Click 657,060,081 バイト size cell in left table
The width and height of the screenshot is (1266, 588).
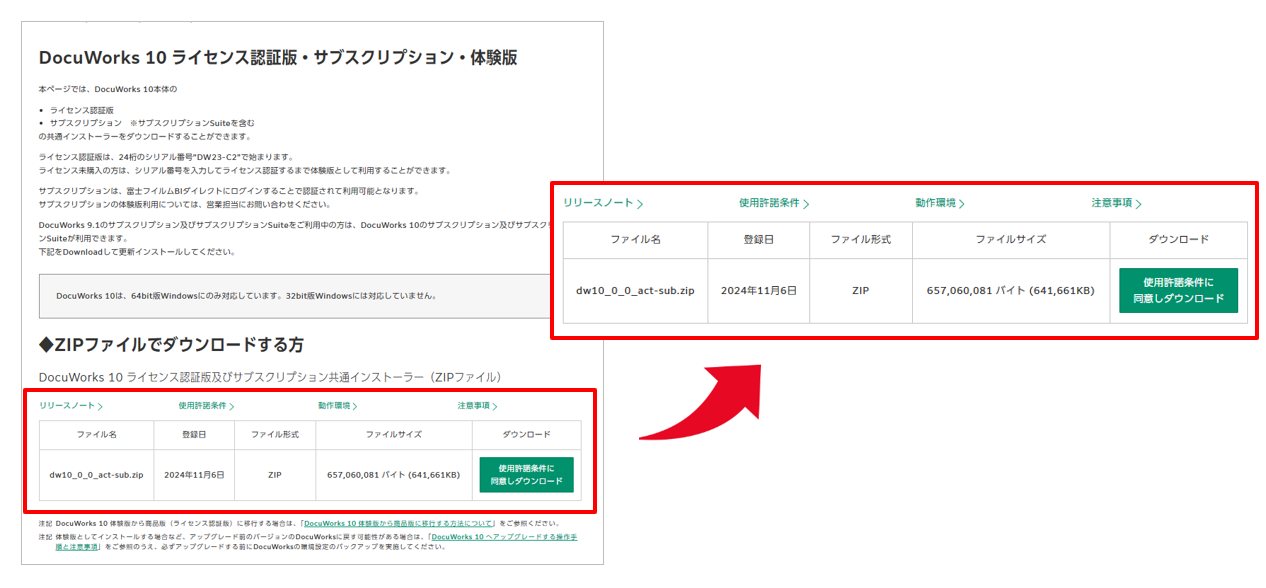393,475
